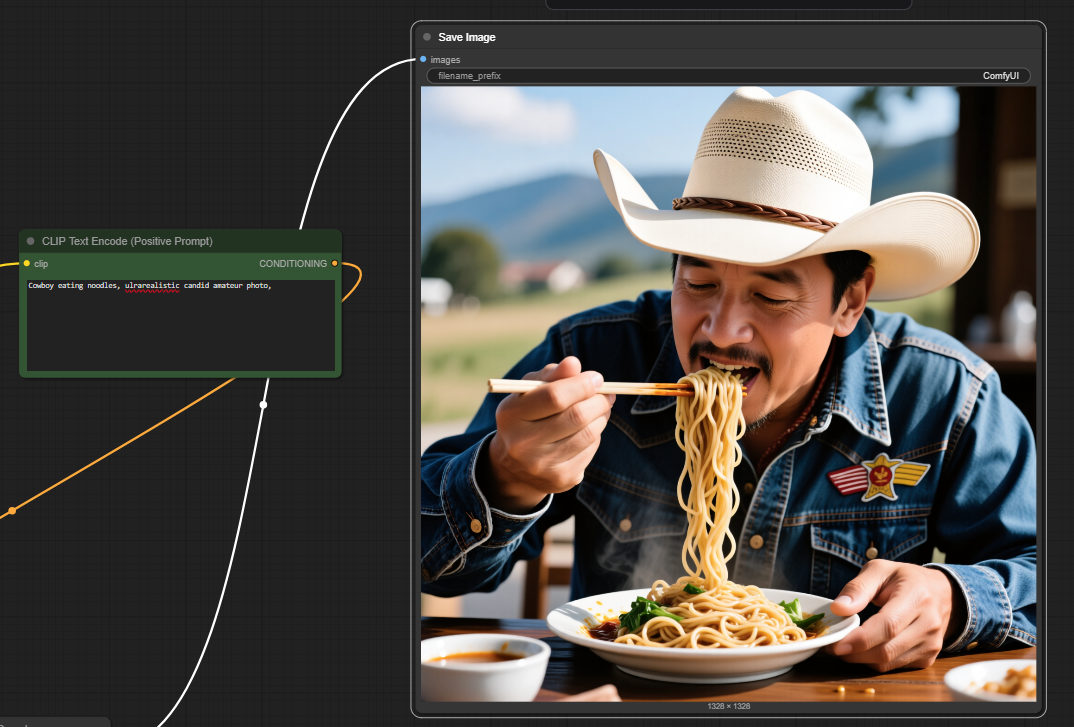Click the CONDITIONING output label
This screenshot has height=727, width=1074.
pos(292,264)
